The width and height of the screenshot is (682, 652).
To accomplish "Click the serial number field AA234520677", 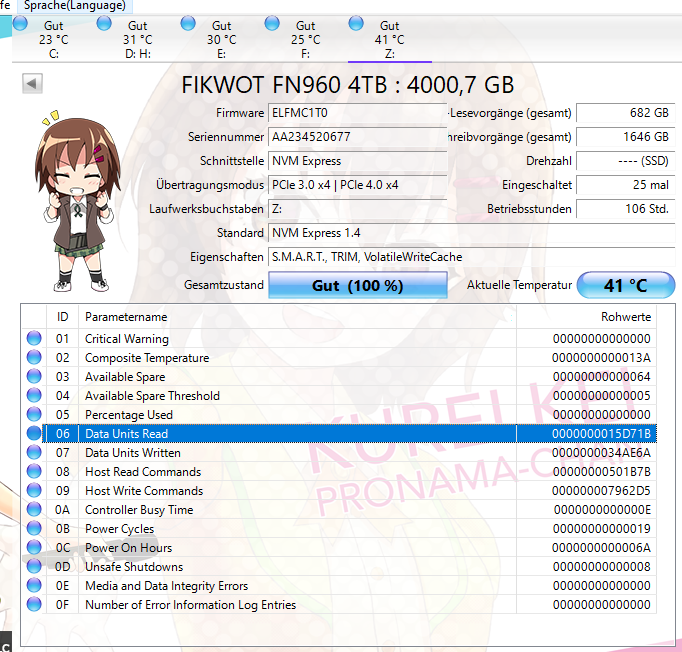I will pyautogui.click(x=358, y=137).
